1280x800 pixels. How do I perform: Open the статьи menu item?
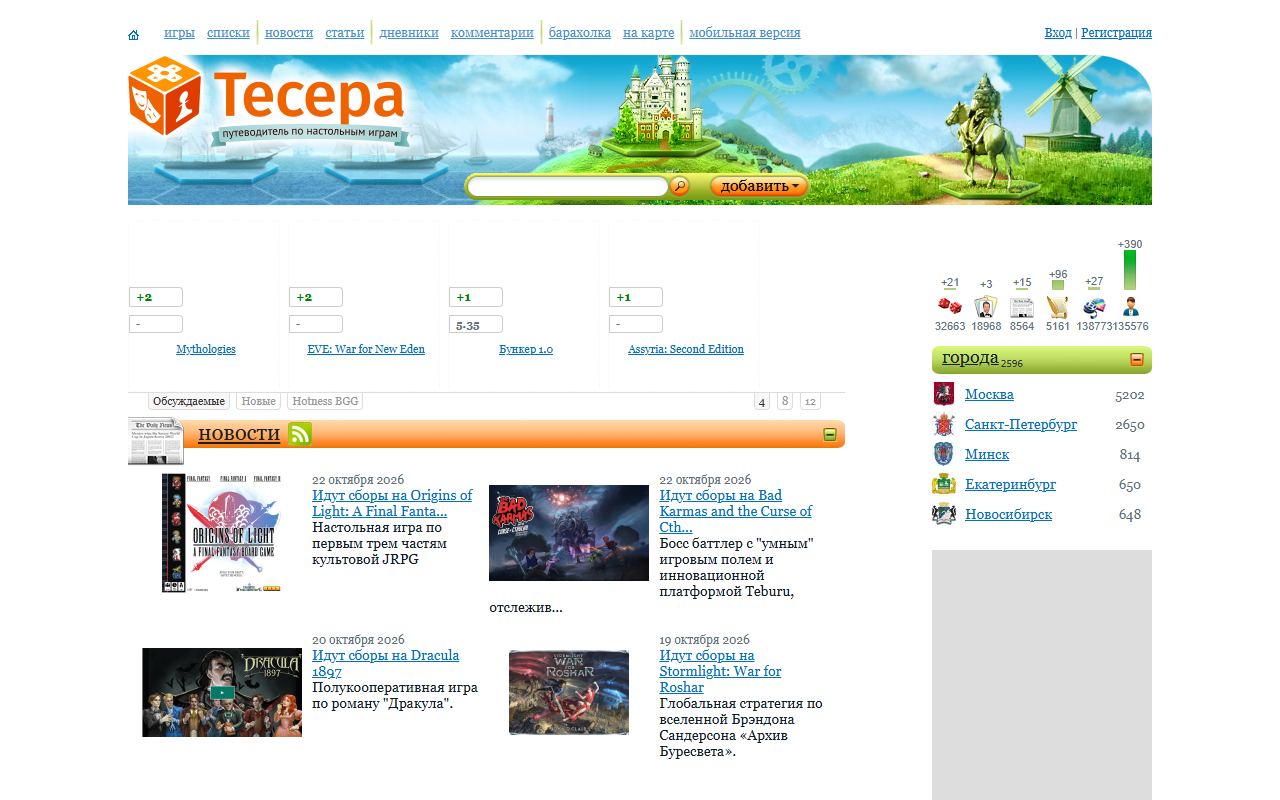pos(345,32)
